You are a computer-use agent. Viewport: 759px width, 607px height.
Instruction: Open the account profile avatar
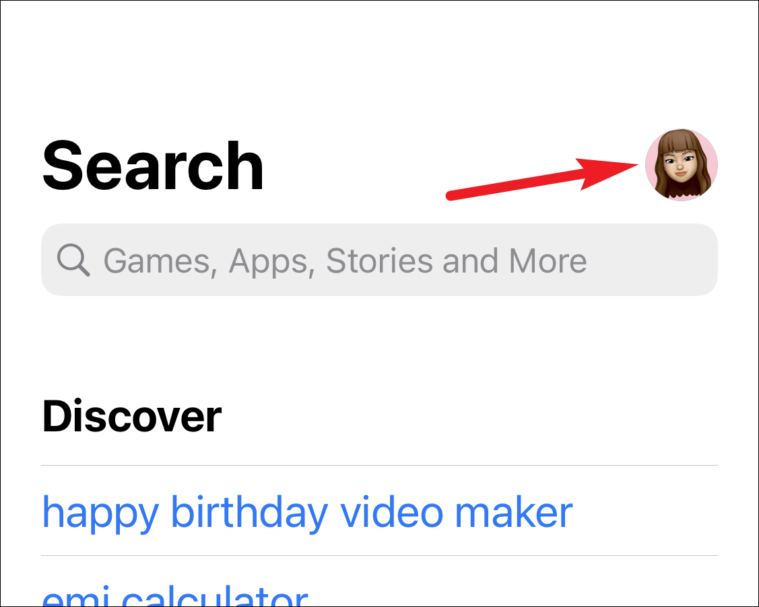pyautogui.click(x=681, y=165)
